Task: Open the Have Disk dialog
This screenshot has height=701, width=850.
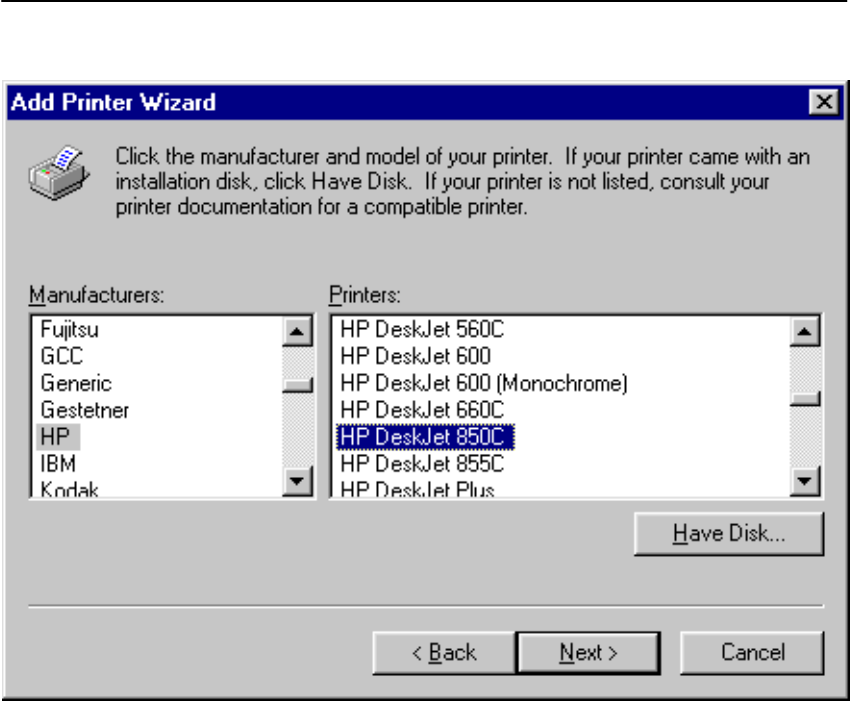Action: point(729,534)
